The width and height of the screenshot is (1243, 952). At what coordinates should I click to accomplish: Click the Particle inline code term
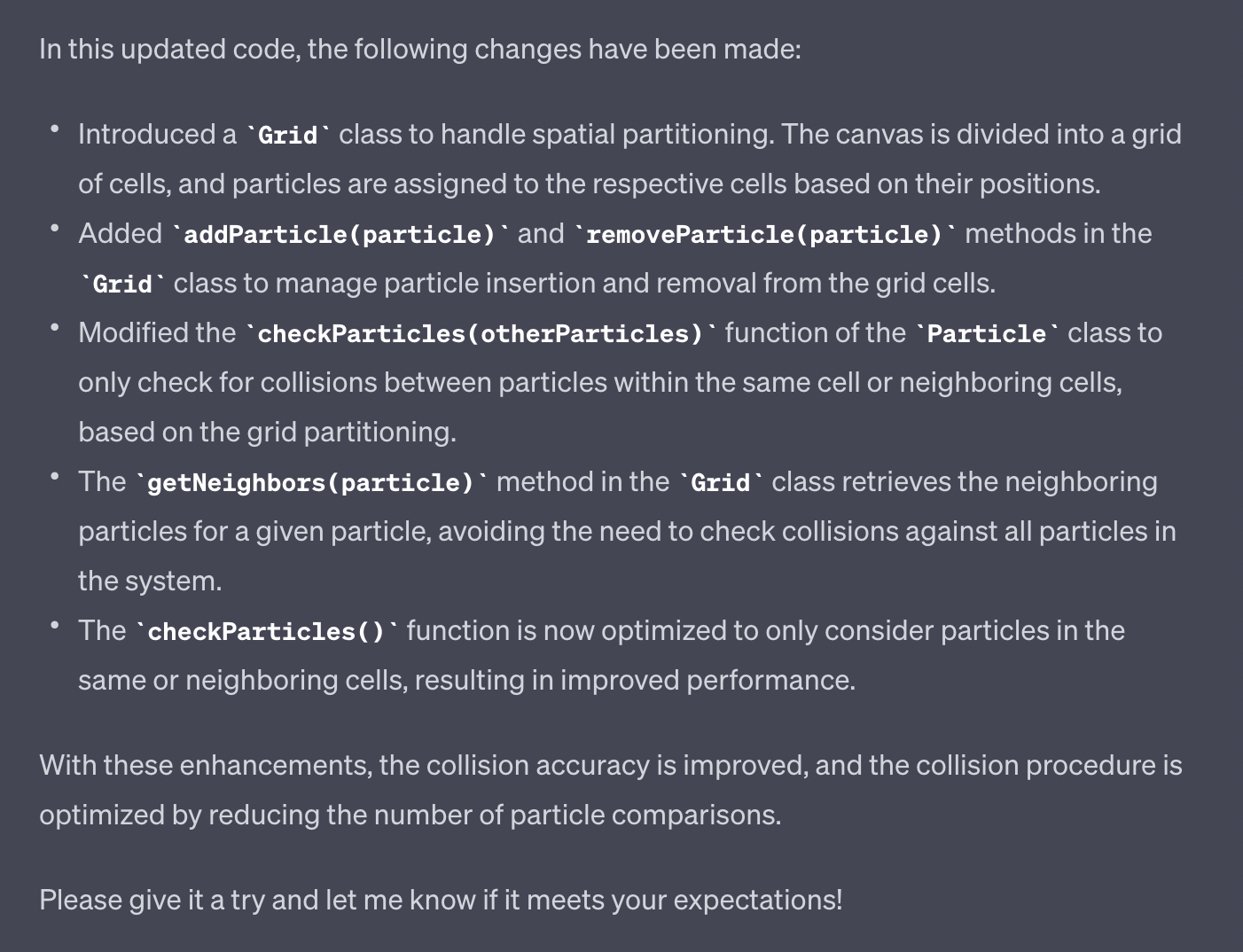(x=987, y=334)
